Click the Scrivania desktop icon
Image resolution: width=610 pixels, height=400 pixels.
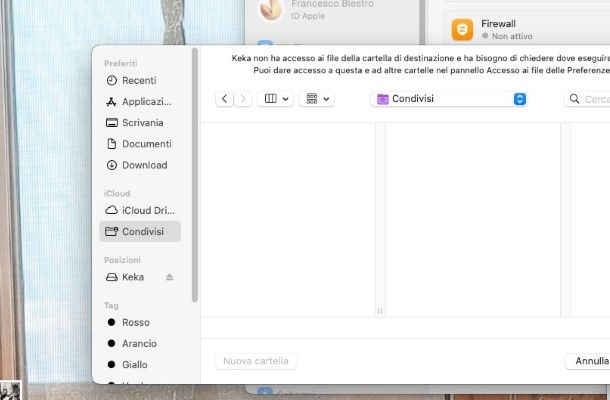(112, 123)
